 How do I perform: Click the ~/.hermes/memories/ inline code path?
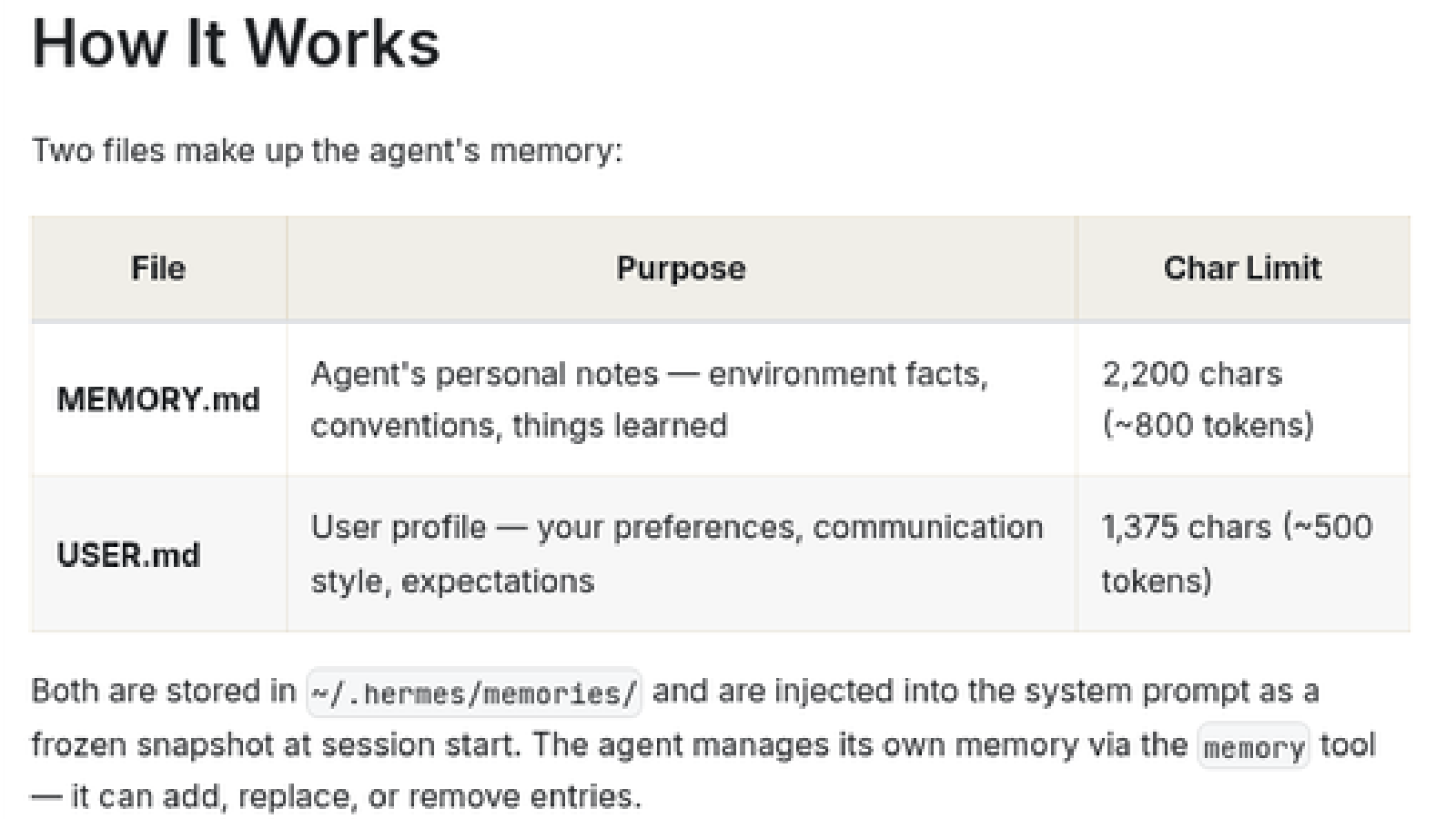(x=473, y=693)
